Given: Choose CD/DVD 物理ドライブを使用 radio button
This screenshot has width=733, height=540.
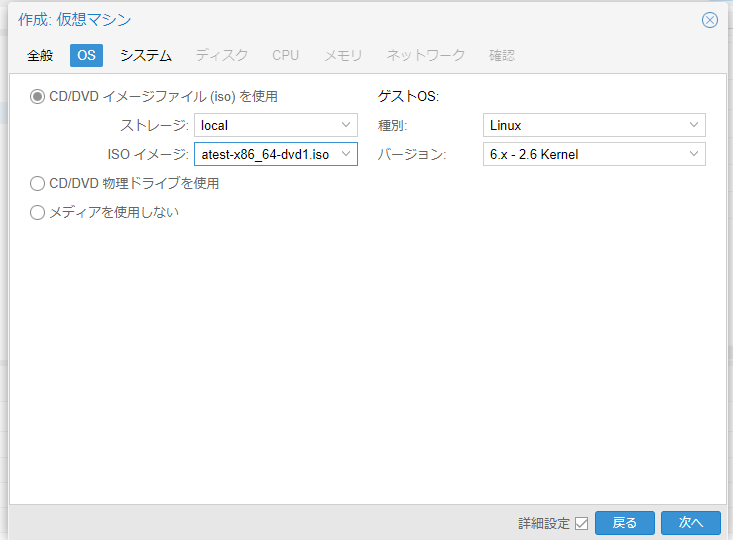Looking at the screenshot, I should click(x=38, y=184).
